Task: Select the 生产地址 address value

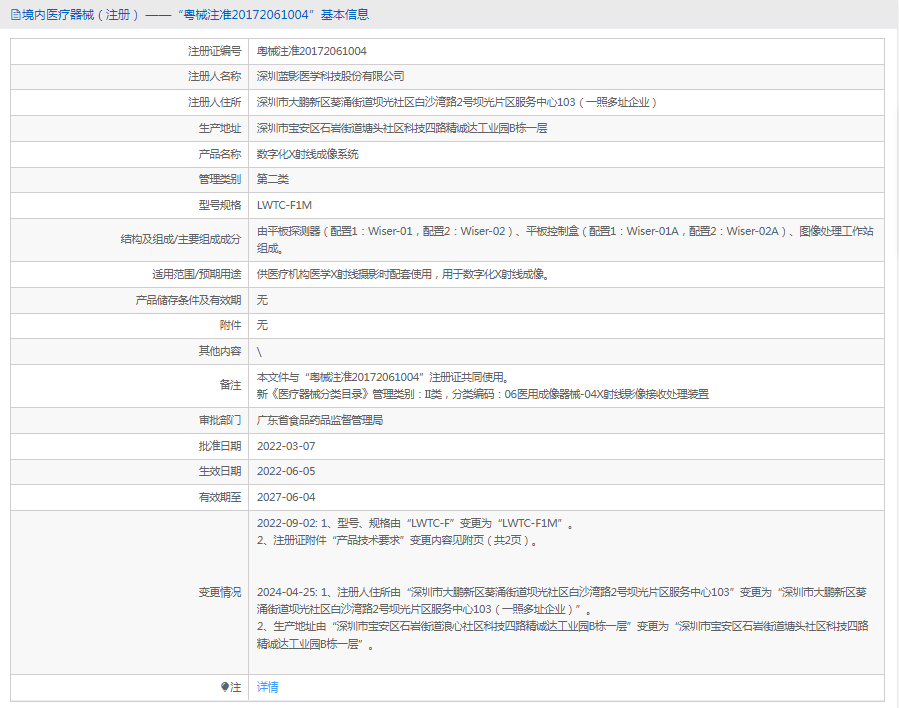Action: tap(402, 128)
